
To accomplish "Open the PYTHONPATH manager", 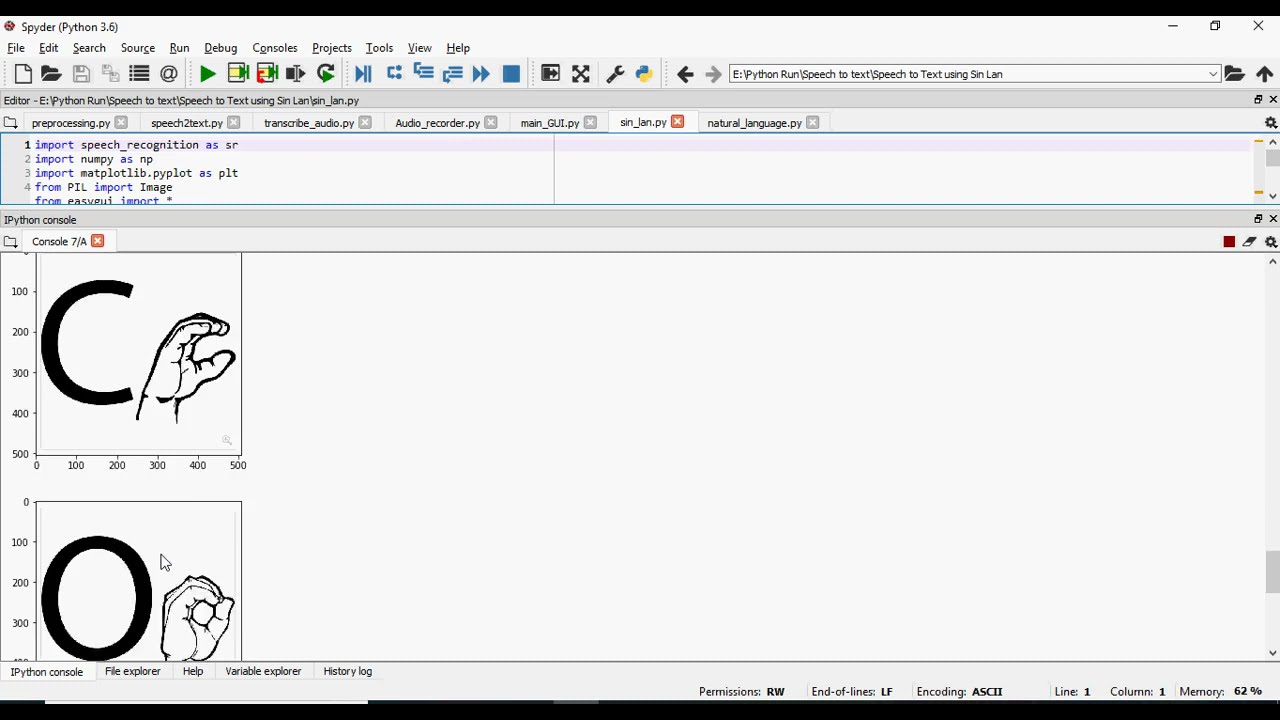I will point(644,74).
